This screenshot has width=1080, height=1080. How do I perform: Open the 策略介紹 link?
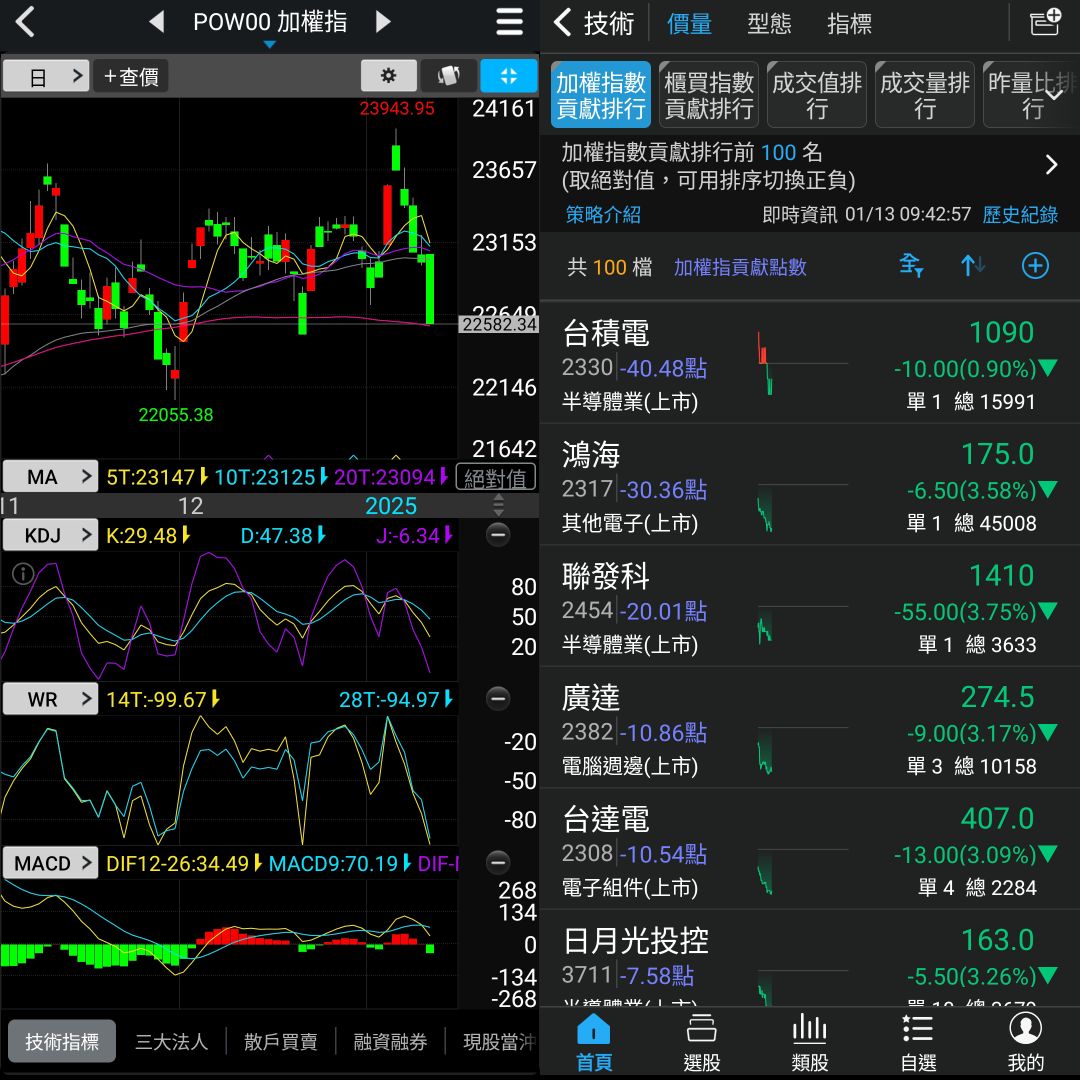(603, 214)
